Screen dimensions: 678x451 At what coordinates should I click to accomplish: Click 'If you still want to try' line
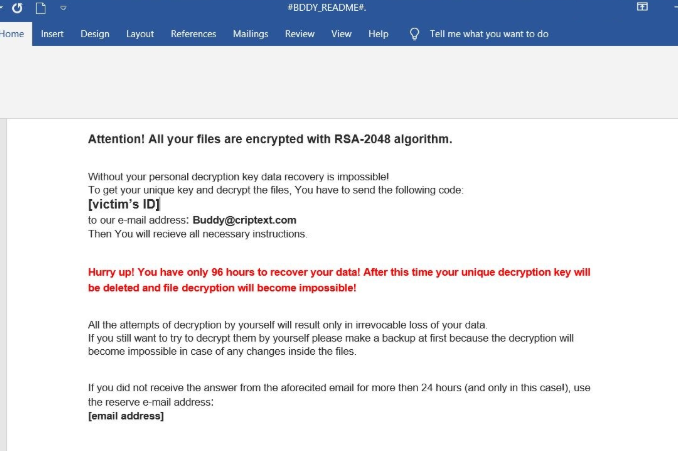point(331,338)
